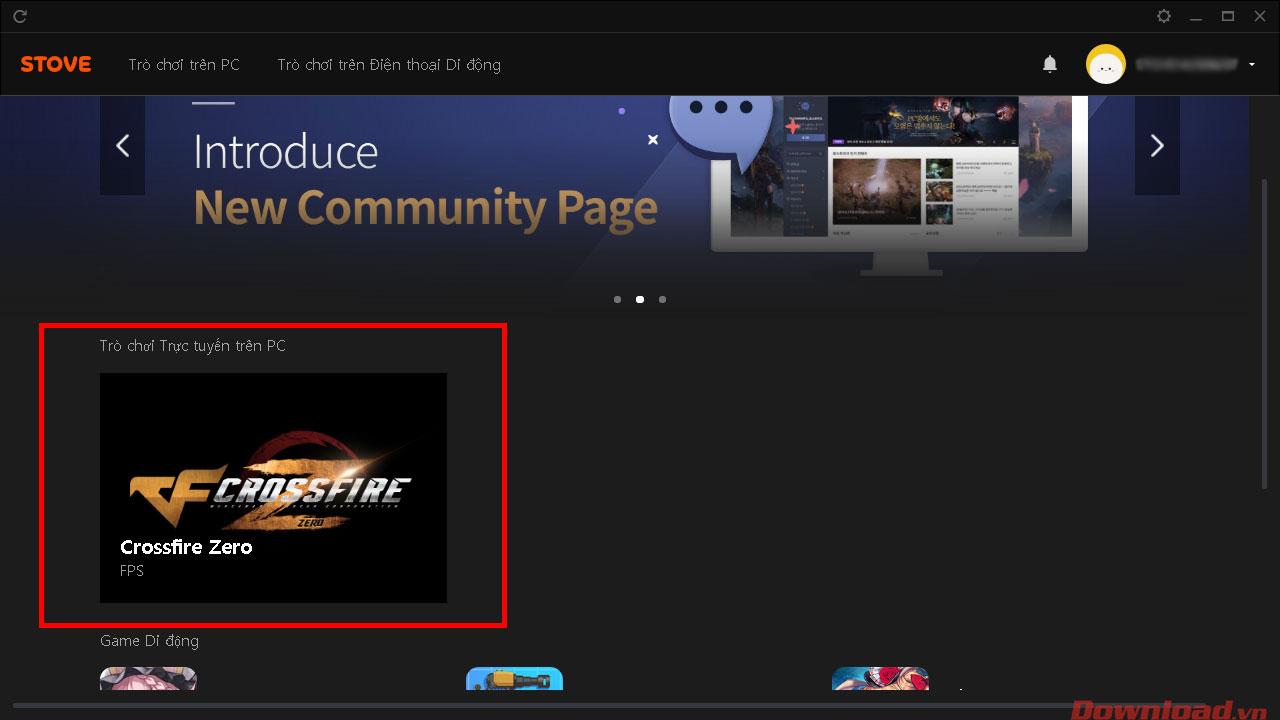Click the user avatar picture

coord(1106,65)
